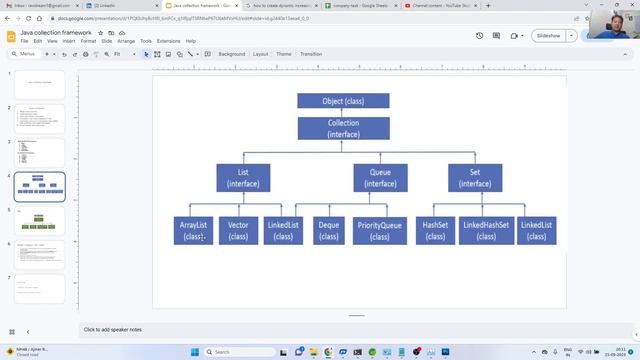This screenshot has height=360, width=640.
Task: Open the Google Slides home logo
Action: point(11,37)
